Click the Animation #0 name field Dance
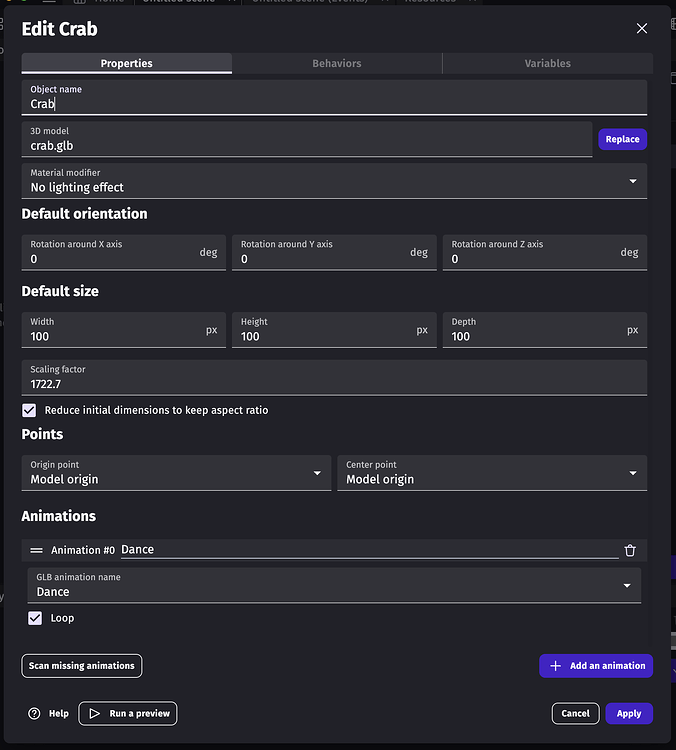The height and width of the screenshot is (750, 676). click(369, 550)
